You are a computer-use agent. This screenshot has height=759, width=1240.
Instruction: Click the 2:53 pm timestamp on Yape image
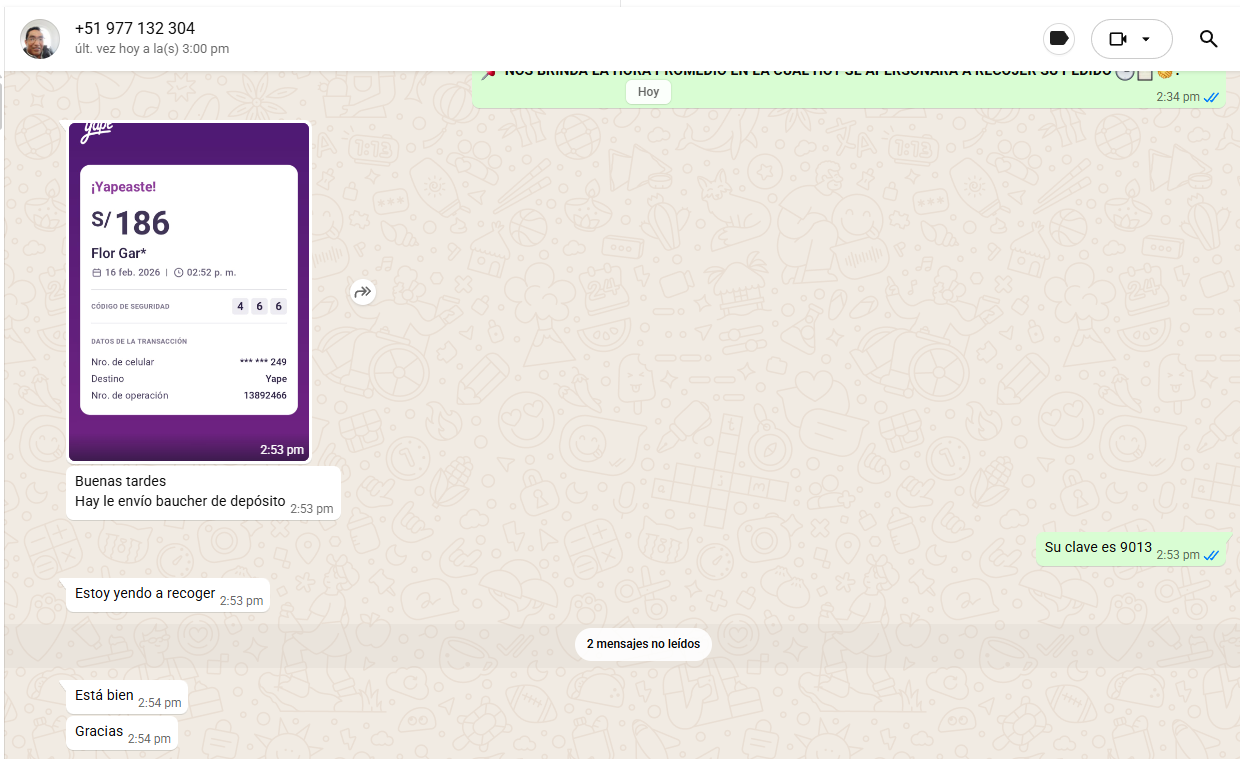pos(281,450)
